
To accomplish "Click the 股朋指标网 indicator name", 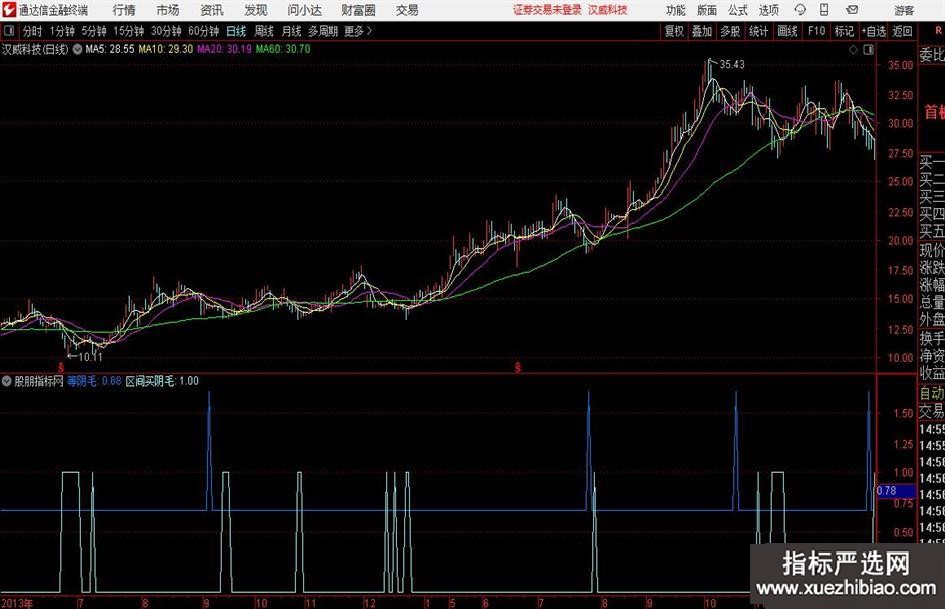I will click(39, 381).
